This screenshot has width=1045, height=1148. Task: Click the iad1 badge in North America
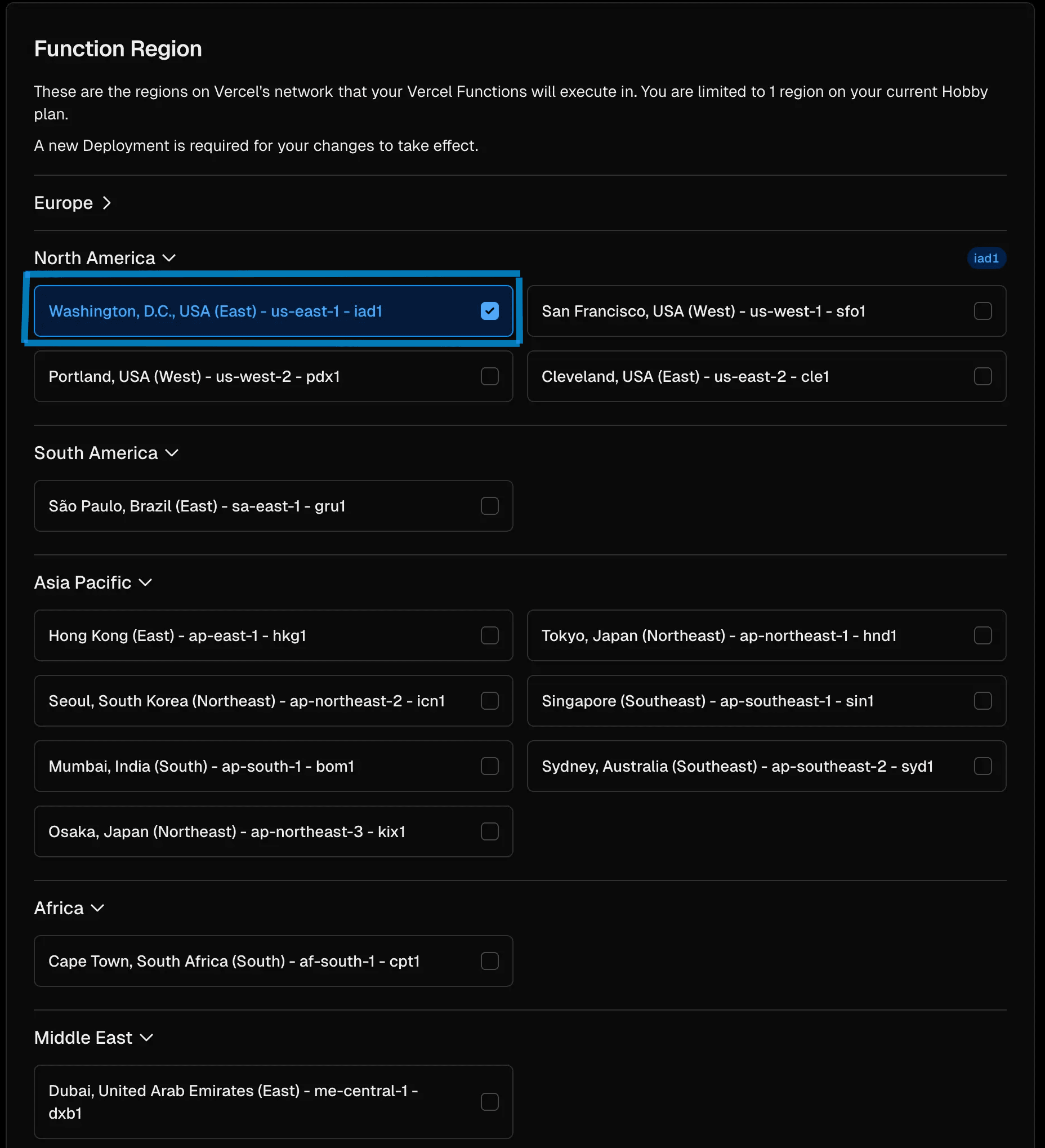coord(986,259)
